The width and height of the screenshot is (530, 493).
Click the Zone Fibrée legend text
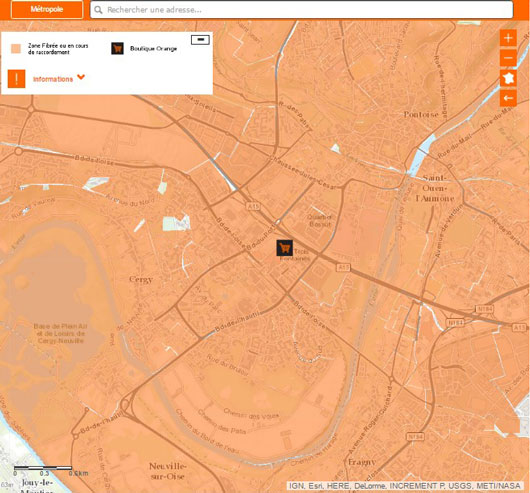[58, 49]
